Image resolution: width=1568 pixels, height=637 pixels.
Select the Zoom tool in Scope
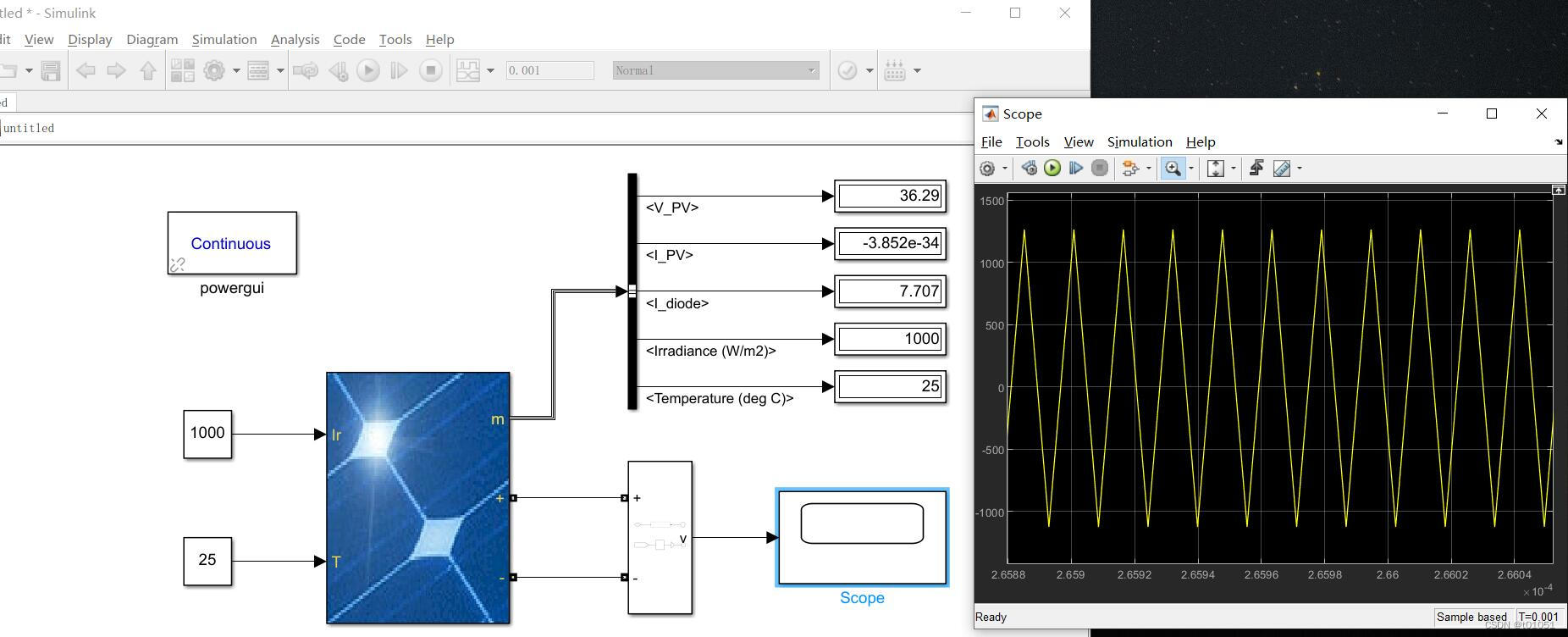coord(1173,169)
